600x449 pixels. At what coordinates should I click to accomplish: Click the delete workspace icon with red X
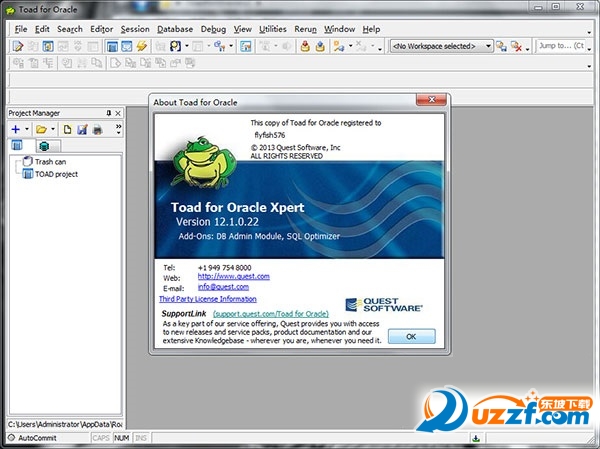517,46
